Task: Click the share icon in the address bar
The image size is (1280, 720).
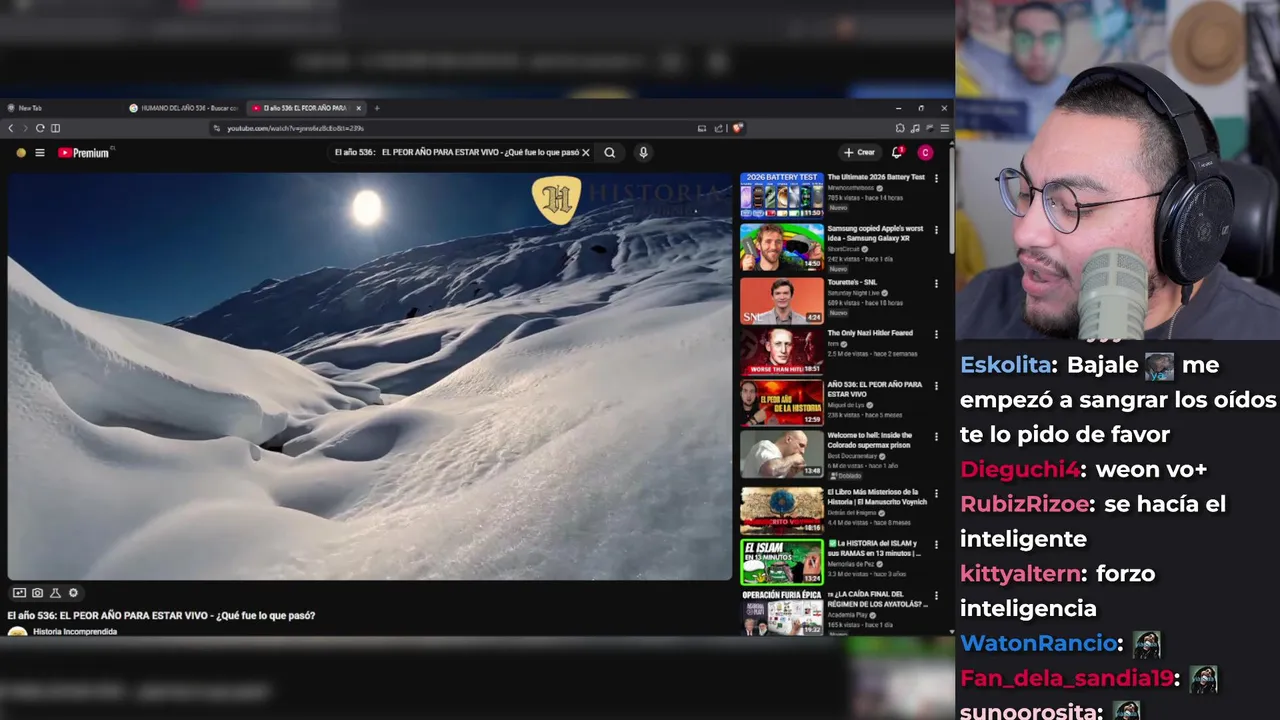Action: [718, 128]
